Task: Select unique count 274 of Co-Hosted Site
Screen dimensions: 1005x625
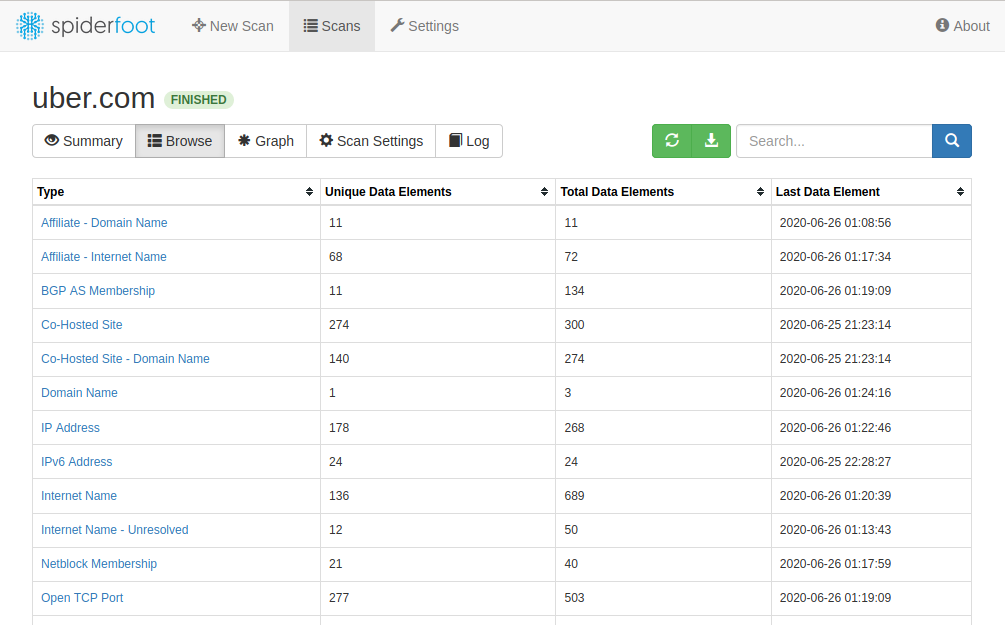Action: 339,324
